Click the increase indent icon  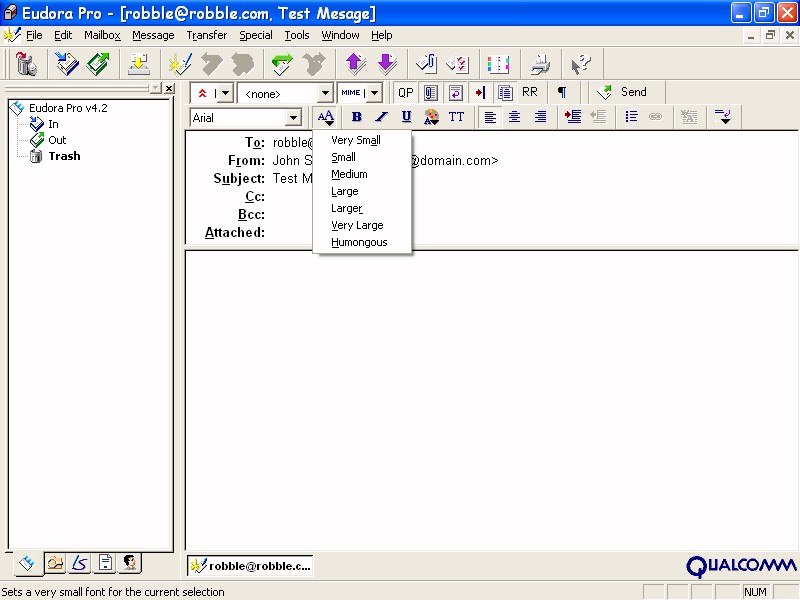tap(573, 117)
